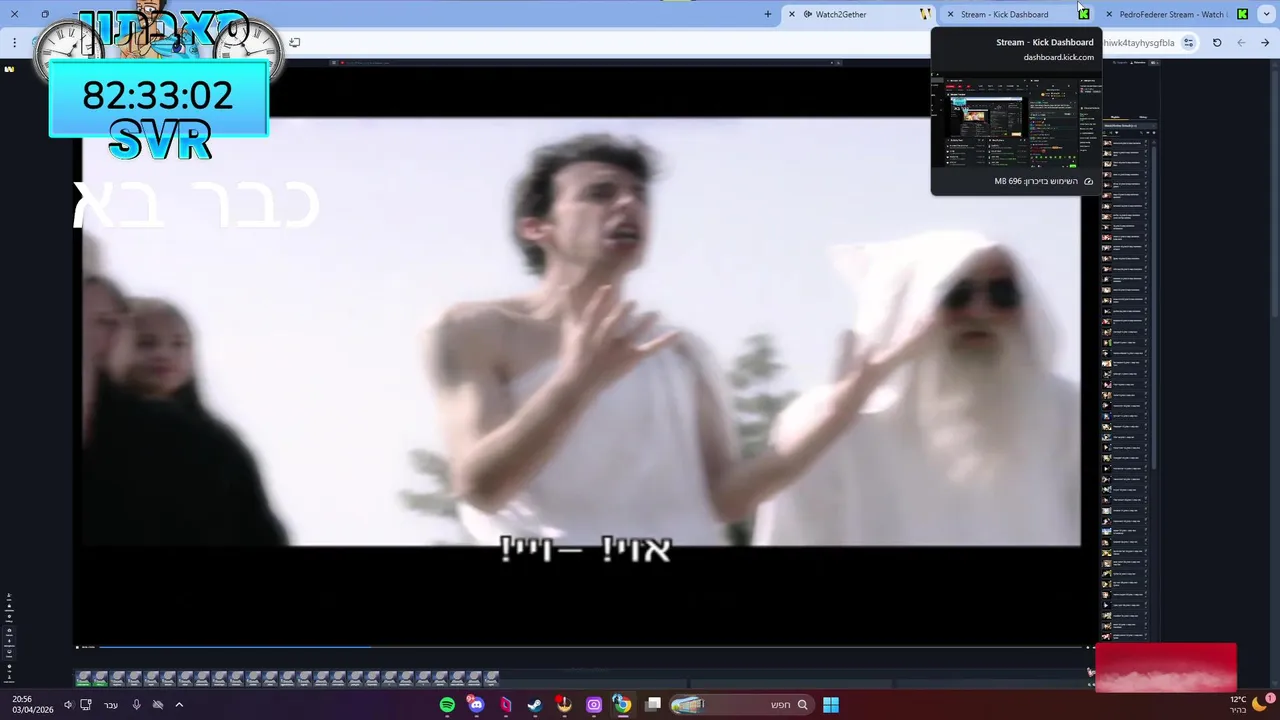Screen dimensions: 1280x720
Task: Open the volume control in system tray
Action: [x=69, y=705]
